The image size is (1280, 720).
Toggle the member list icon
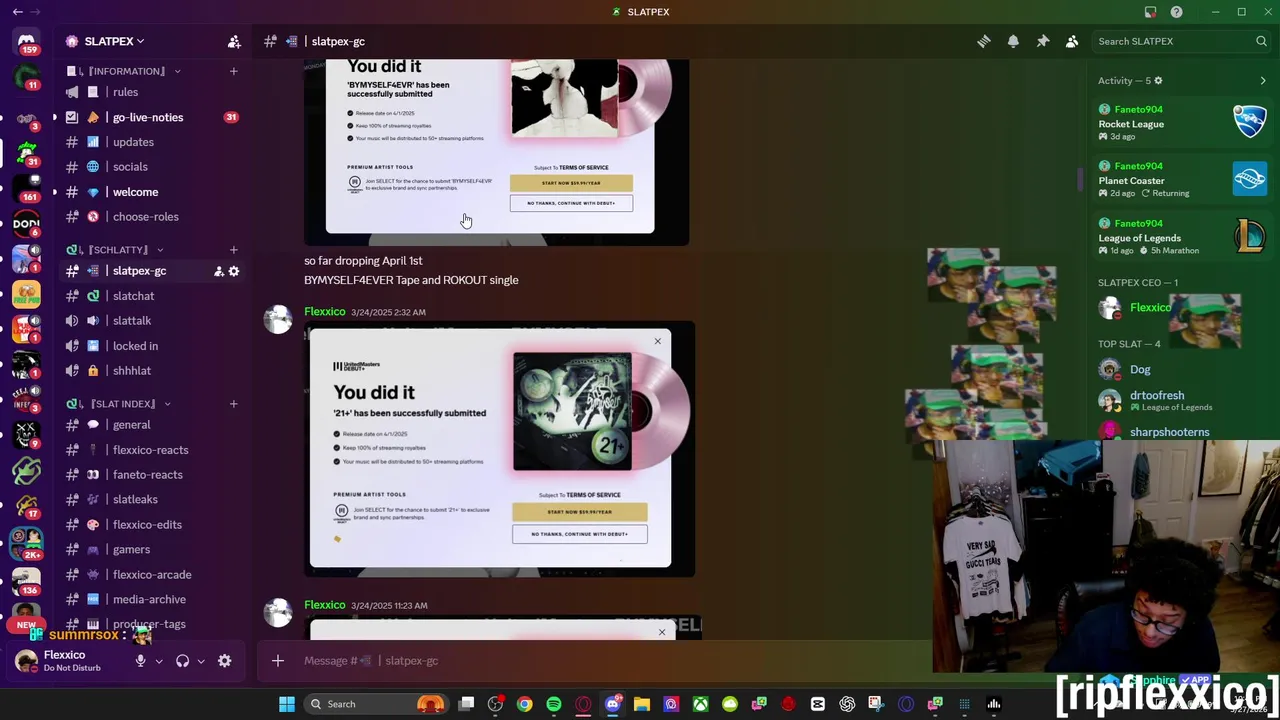click(x=1072, y=41)
